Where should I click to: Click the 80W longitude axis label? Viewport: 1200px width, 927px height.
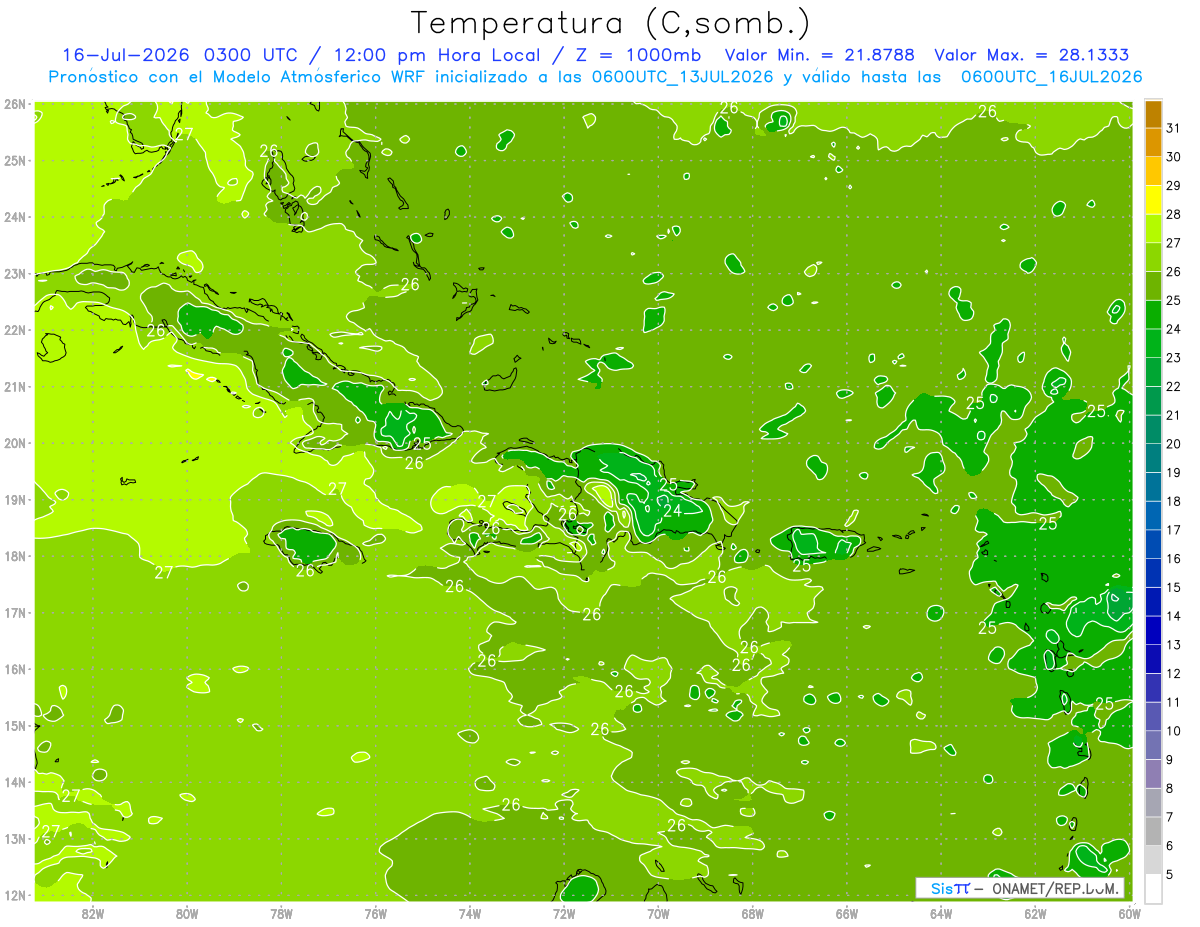tap(187, 913)
